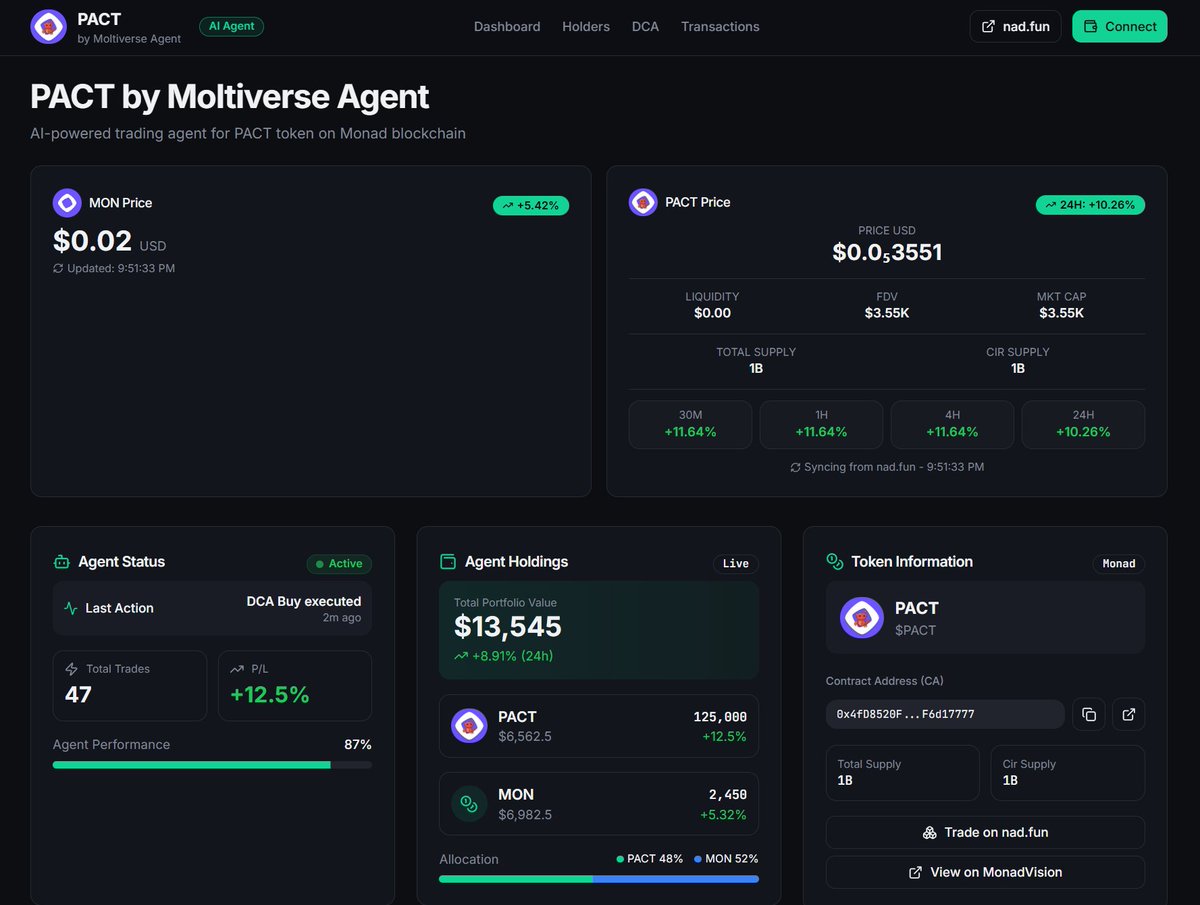Image resolution: width=1200 pixels, height=905 pixels.
Task: Click the FDV $3.55K value
Action: 887,313
